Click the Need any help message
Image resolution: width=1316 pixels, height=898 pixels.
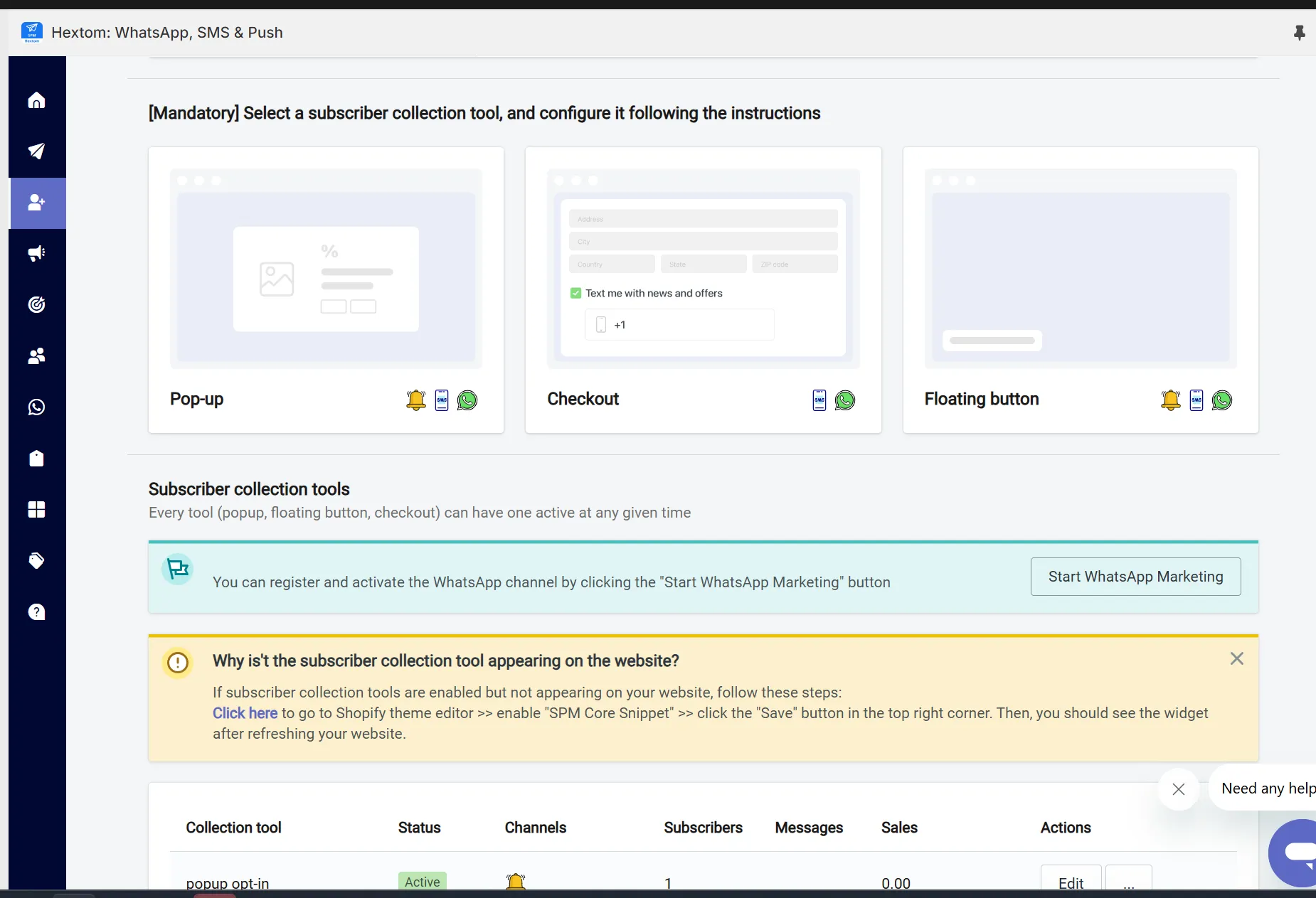pos(1268,788)
